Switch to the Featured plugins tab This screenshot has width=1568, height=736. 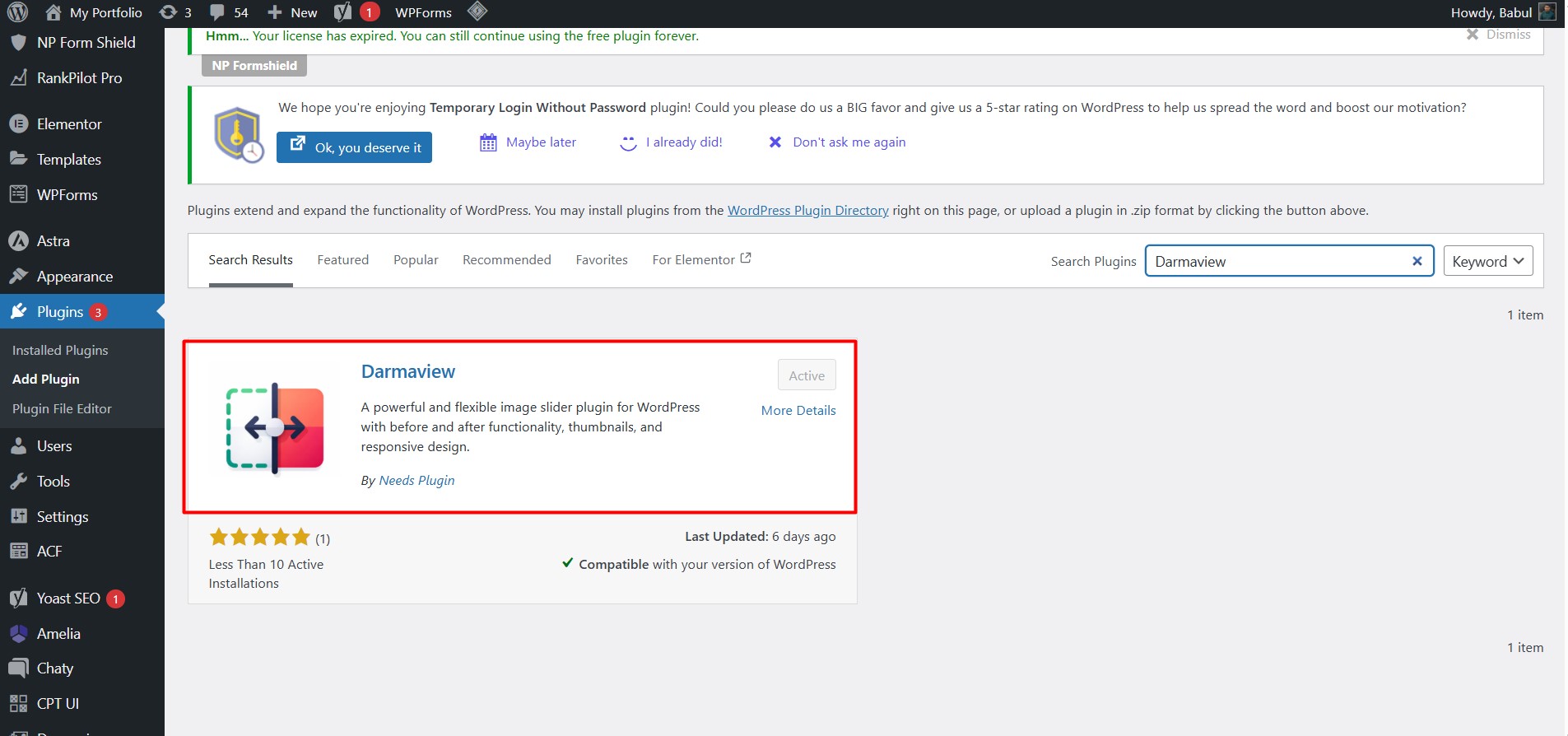coord(342,260)
